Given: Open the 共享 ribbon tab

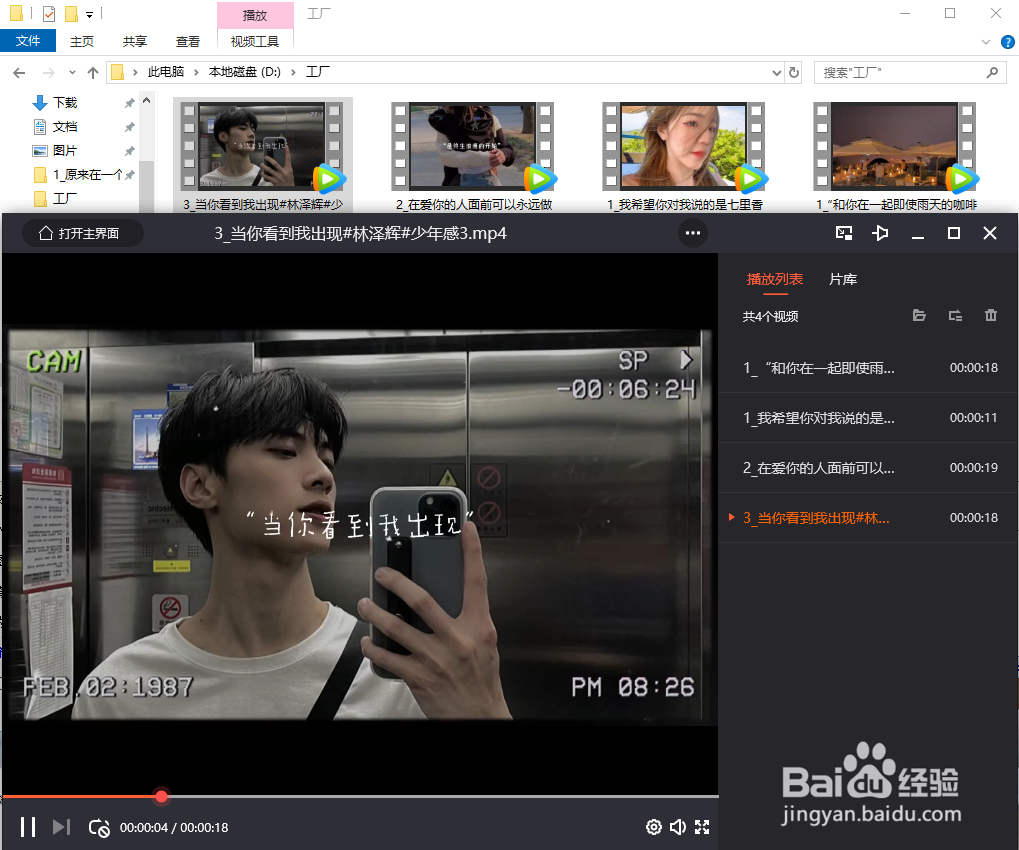Looking at the screenshot, I should 135,42.
